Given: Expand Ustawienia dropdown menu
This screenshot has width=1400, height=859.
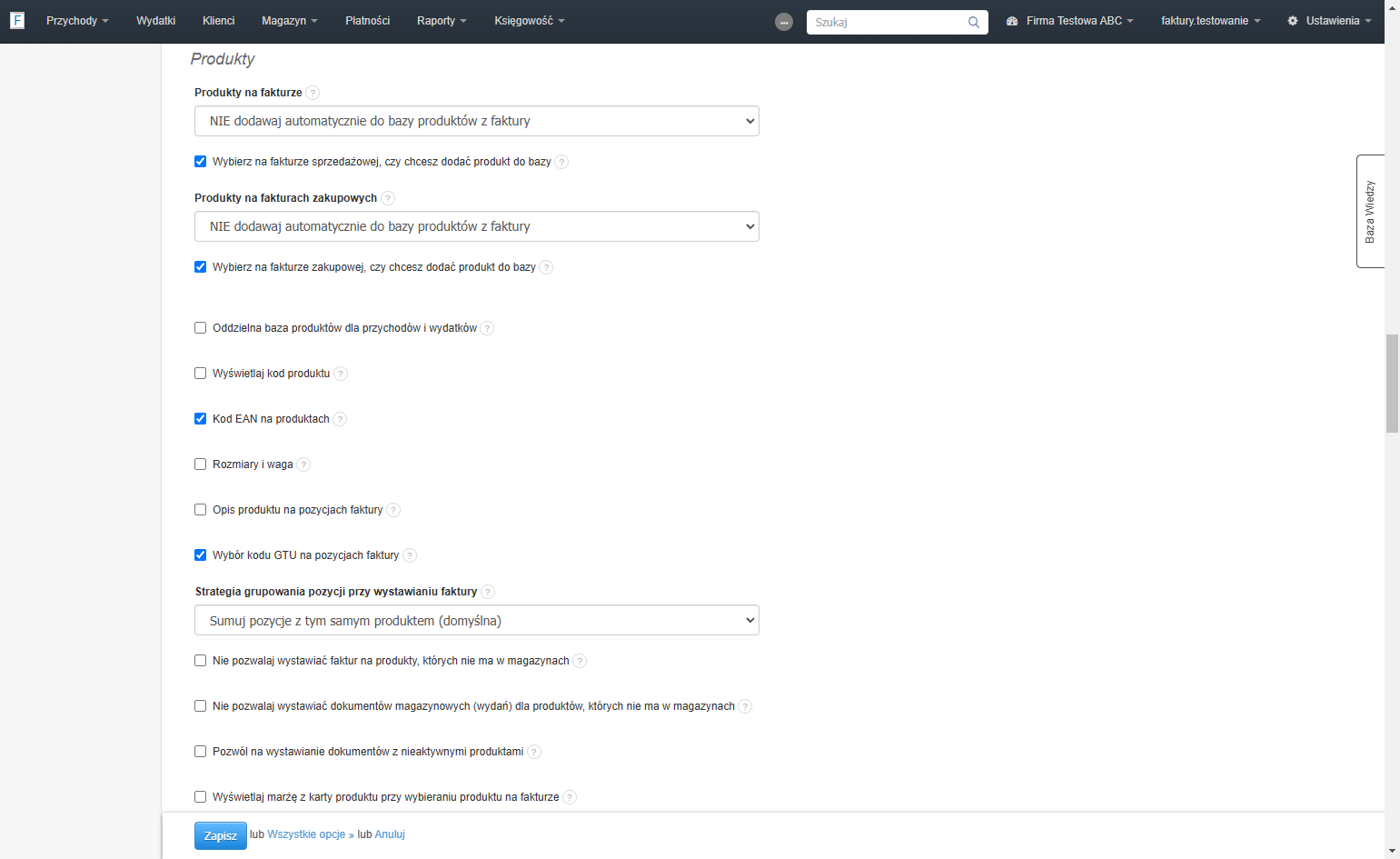Looking at the screenshot, I should click(1329, 21).
